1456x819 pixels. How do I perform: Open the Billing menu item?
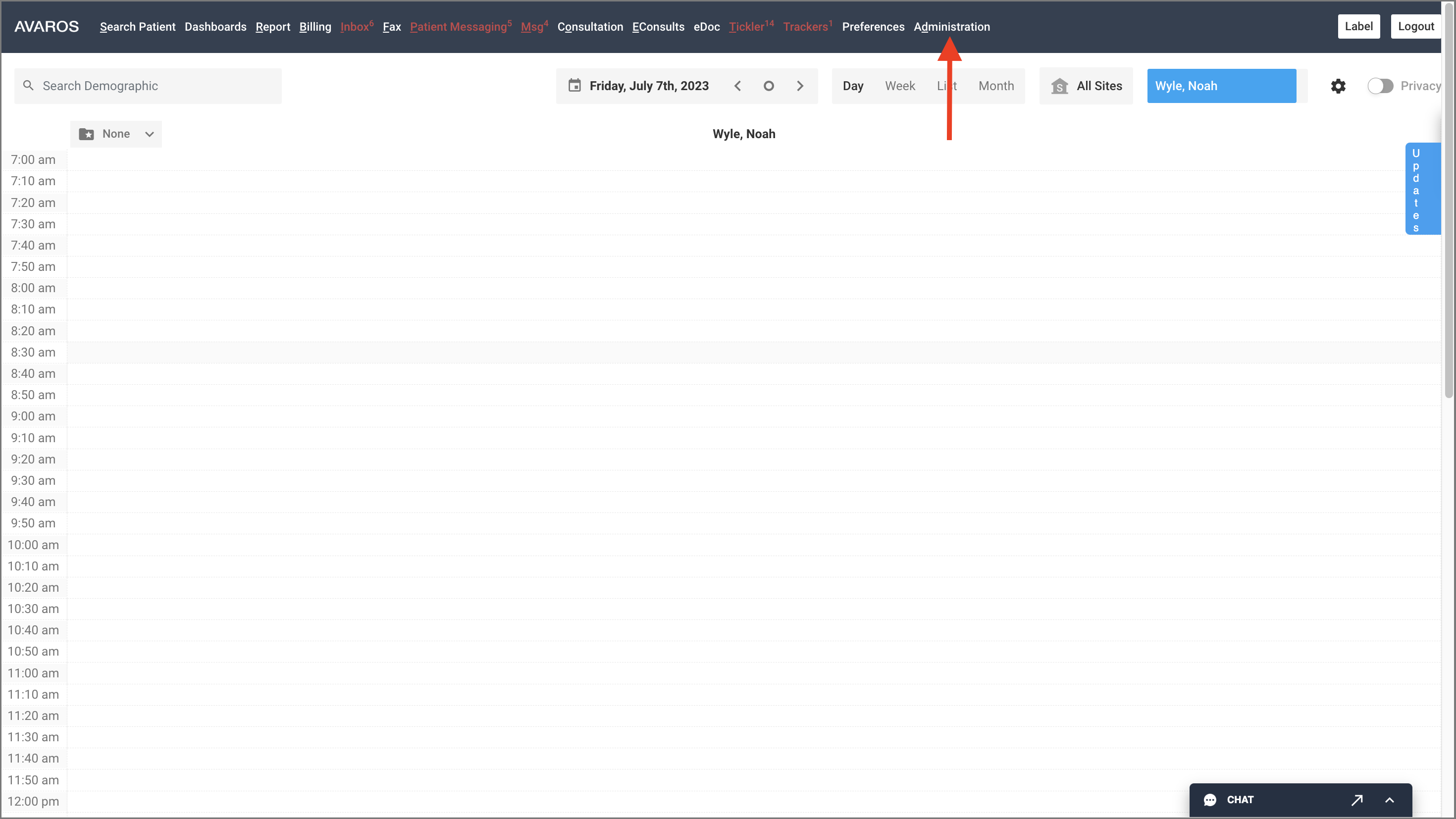click(x=315, y=27)
